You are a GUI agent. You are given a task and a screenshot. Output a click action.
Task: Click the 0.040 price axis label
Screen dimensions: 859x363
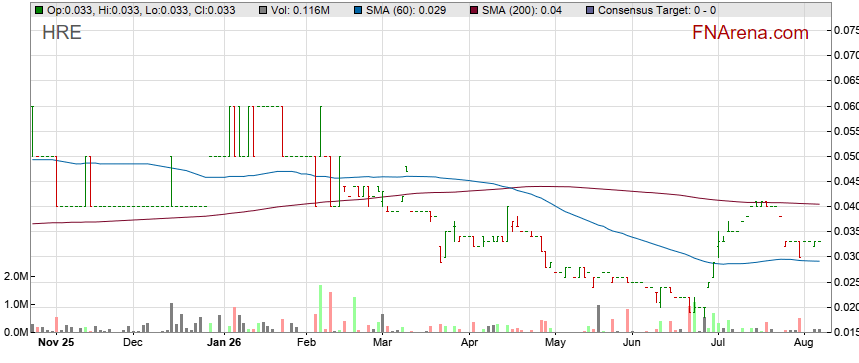point(846,206)
